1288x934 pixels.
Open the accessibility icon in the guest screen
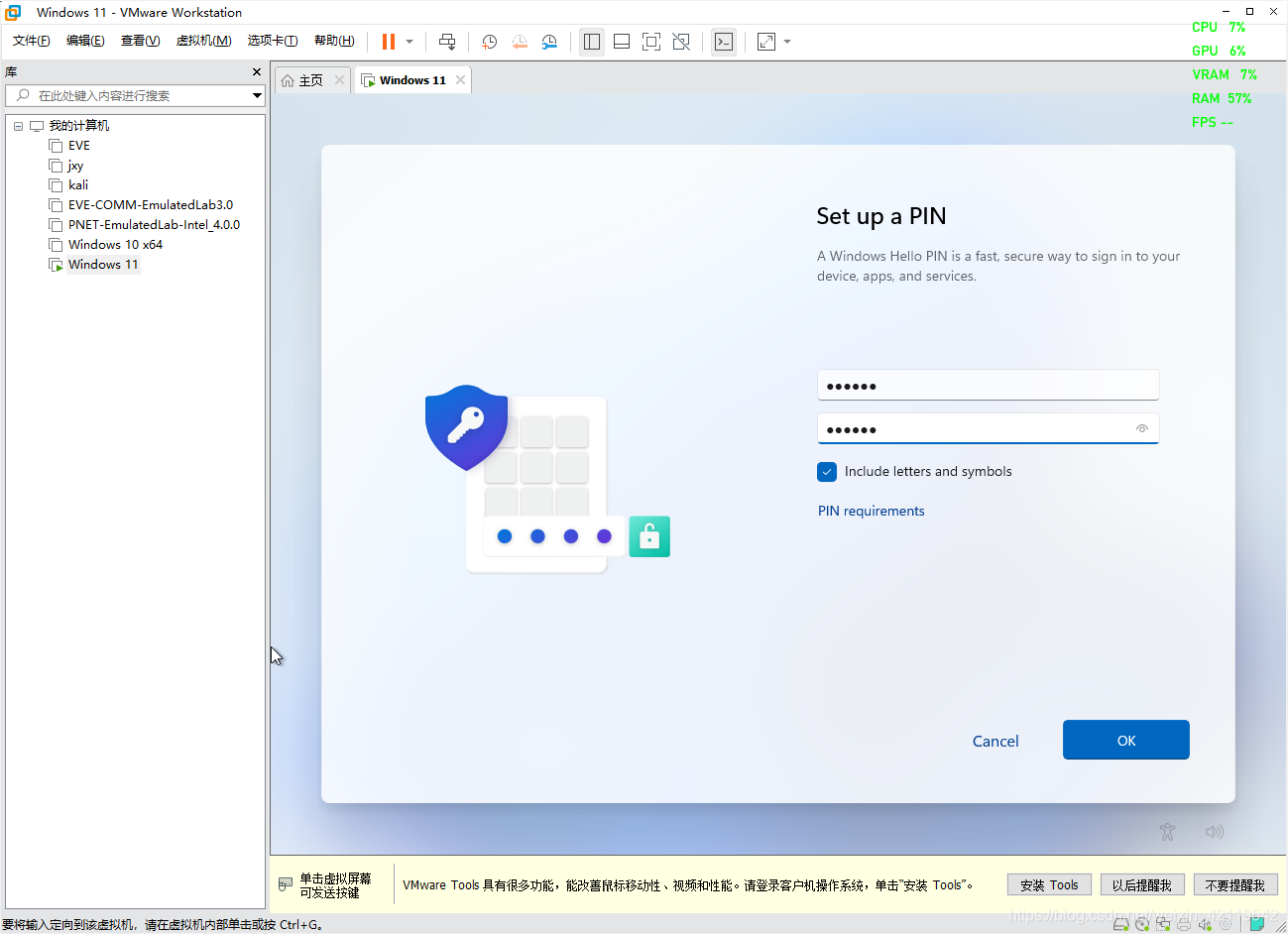point(1168,832)
